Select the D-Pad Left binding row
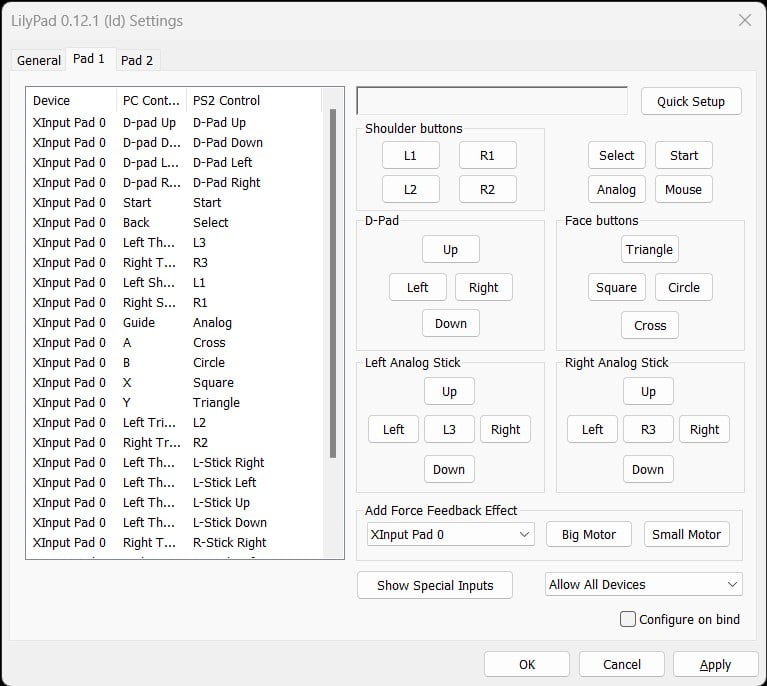 tap(175, 162)
